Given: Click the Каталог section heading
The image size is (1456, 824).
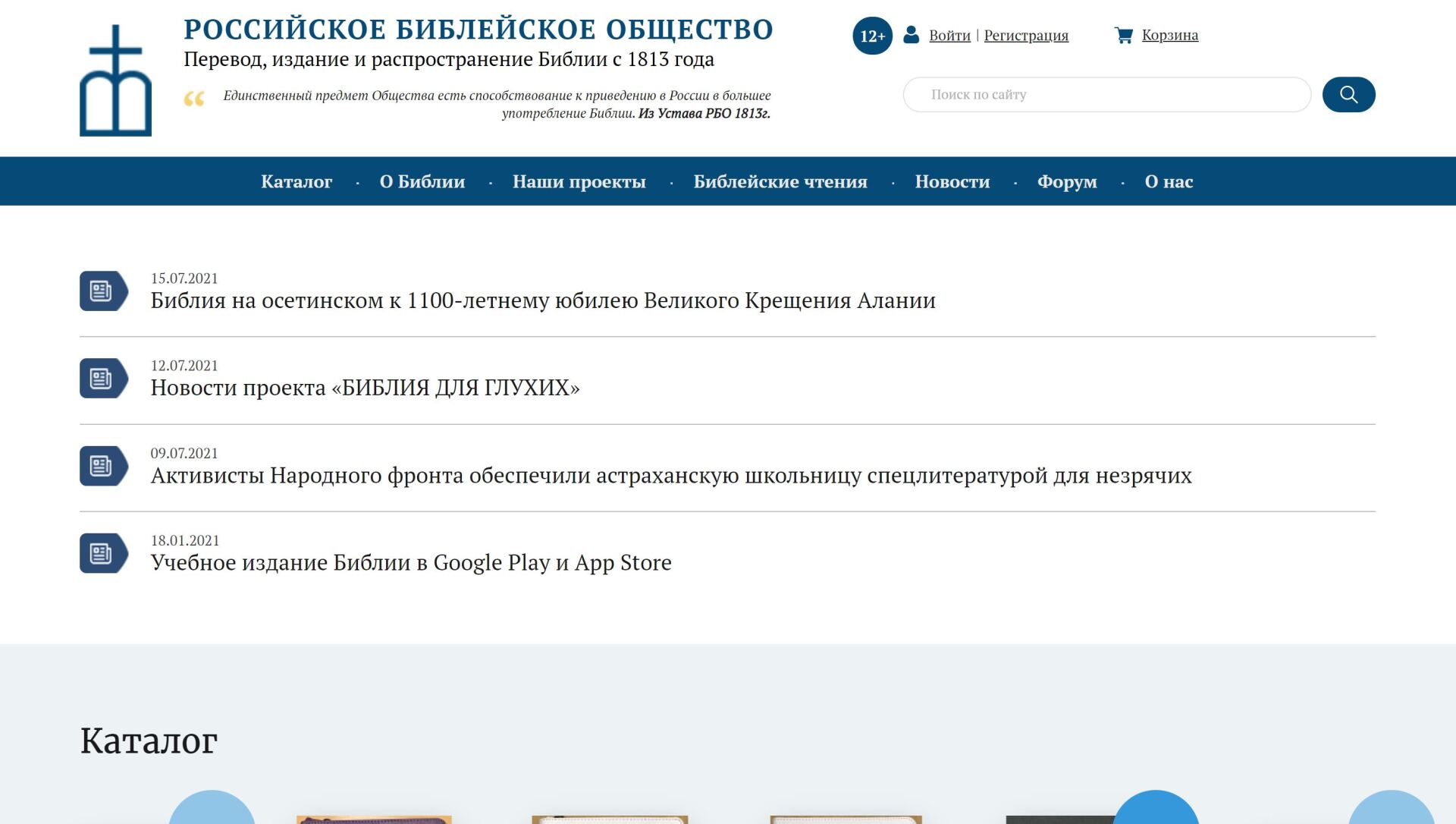Looking at the screenshot, I should 149,741.
